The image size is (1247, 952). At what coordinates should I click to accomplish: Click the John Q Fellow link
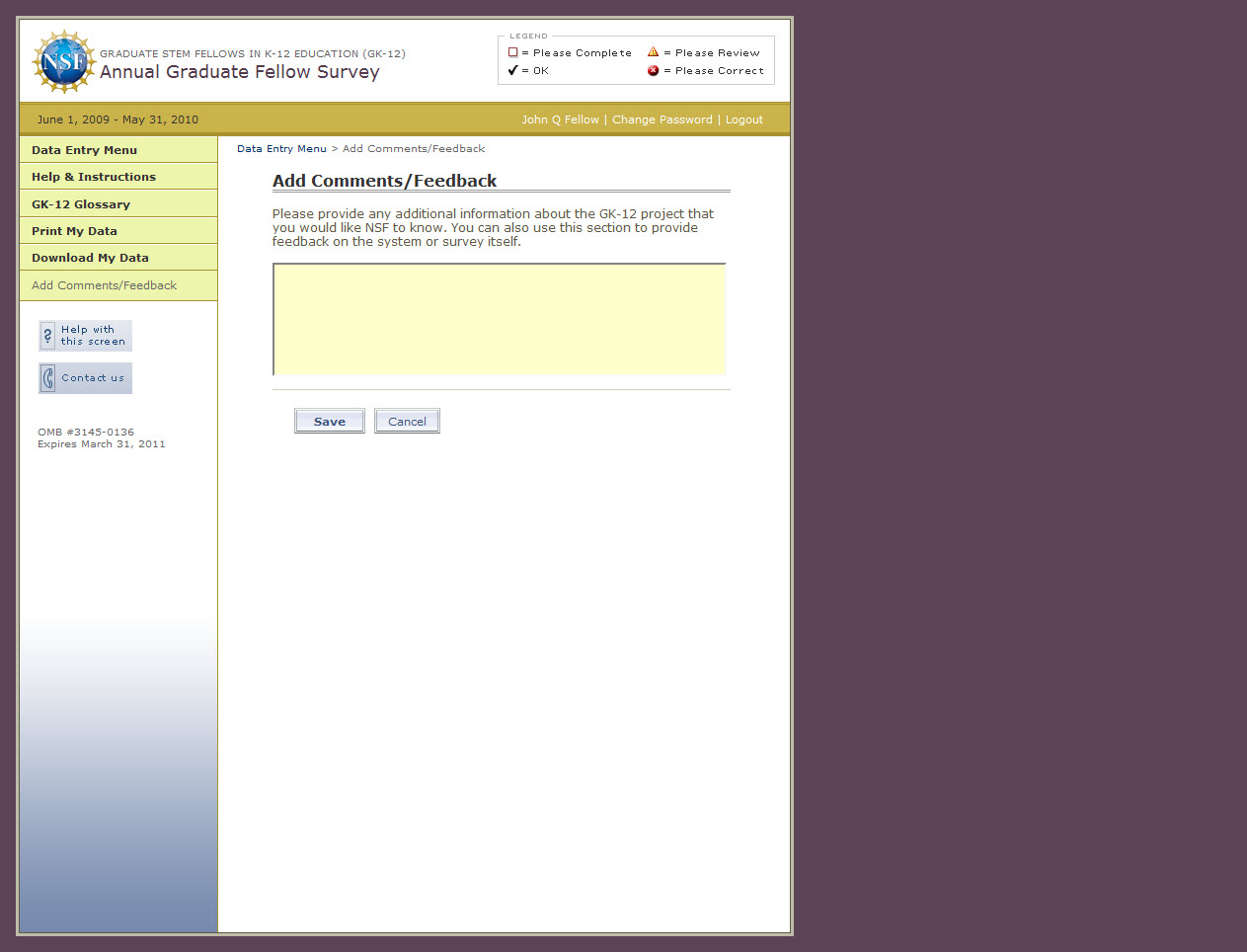(x=560, y=119)
